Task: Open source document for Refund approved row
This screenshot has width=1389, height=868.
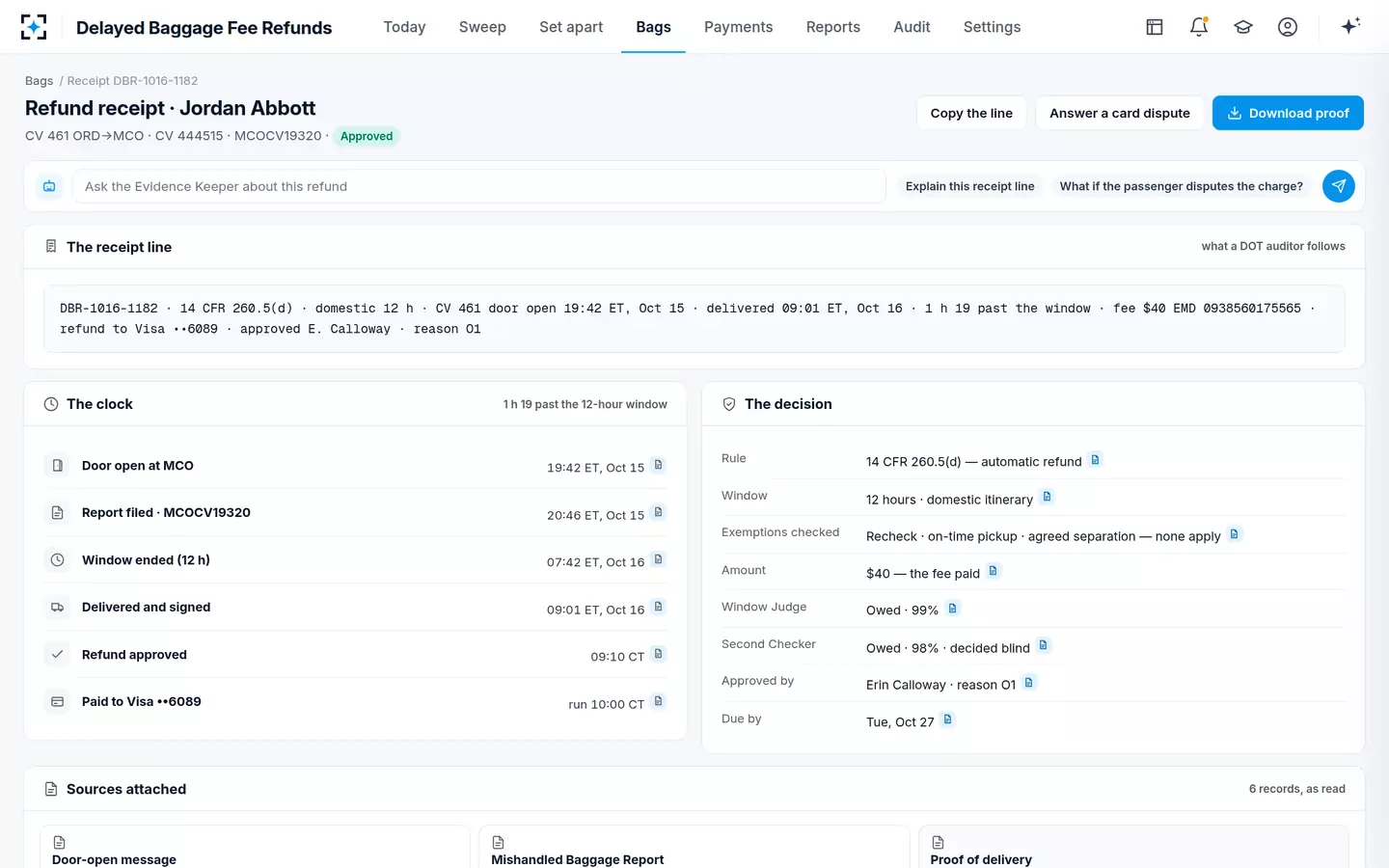Action: (x=659, y=654)
